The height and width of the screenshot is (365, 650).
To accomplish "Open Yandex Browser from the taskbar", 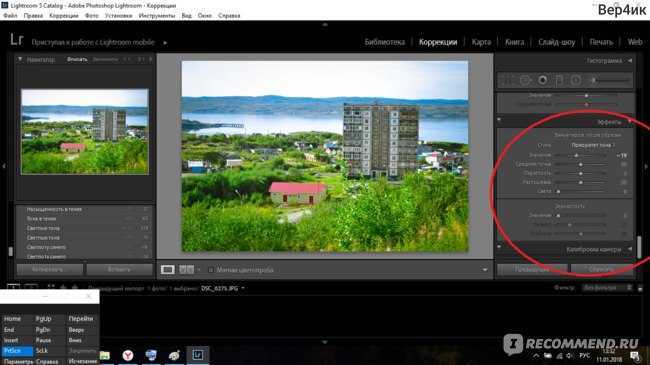I will tap(128, 355).
